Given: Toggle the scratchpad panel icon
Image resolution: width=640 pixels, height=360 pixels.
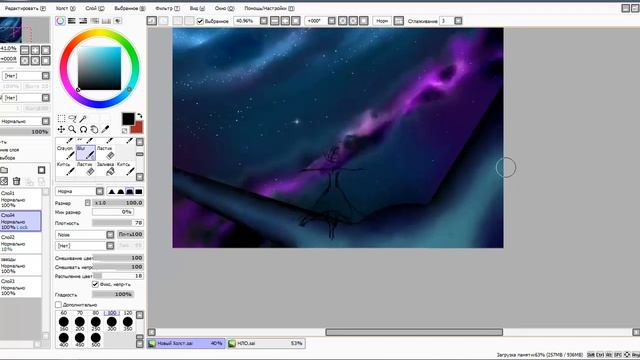Looking at the screenshot, I should tap(118, 21).
